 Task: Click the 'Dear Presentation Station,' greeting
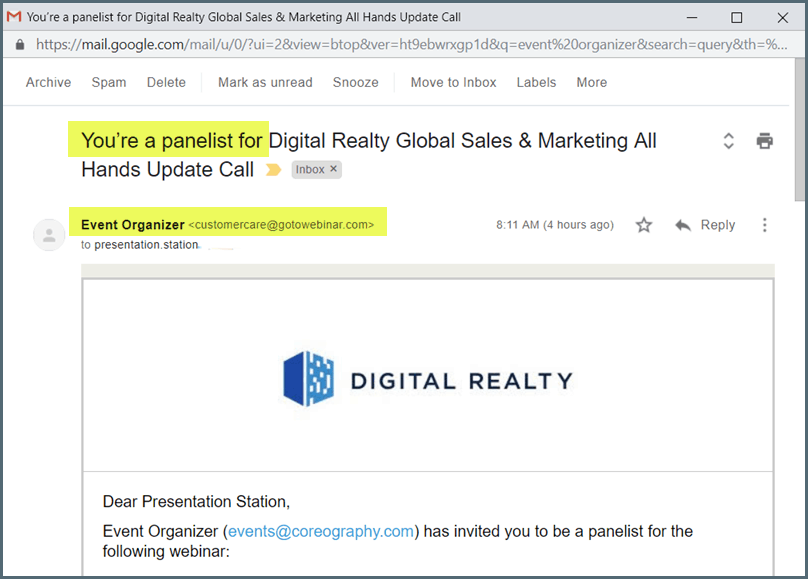tap(196, 501)
